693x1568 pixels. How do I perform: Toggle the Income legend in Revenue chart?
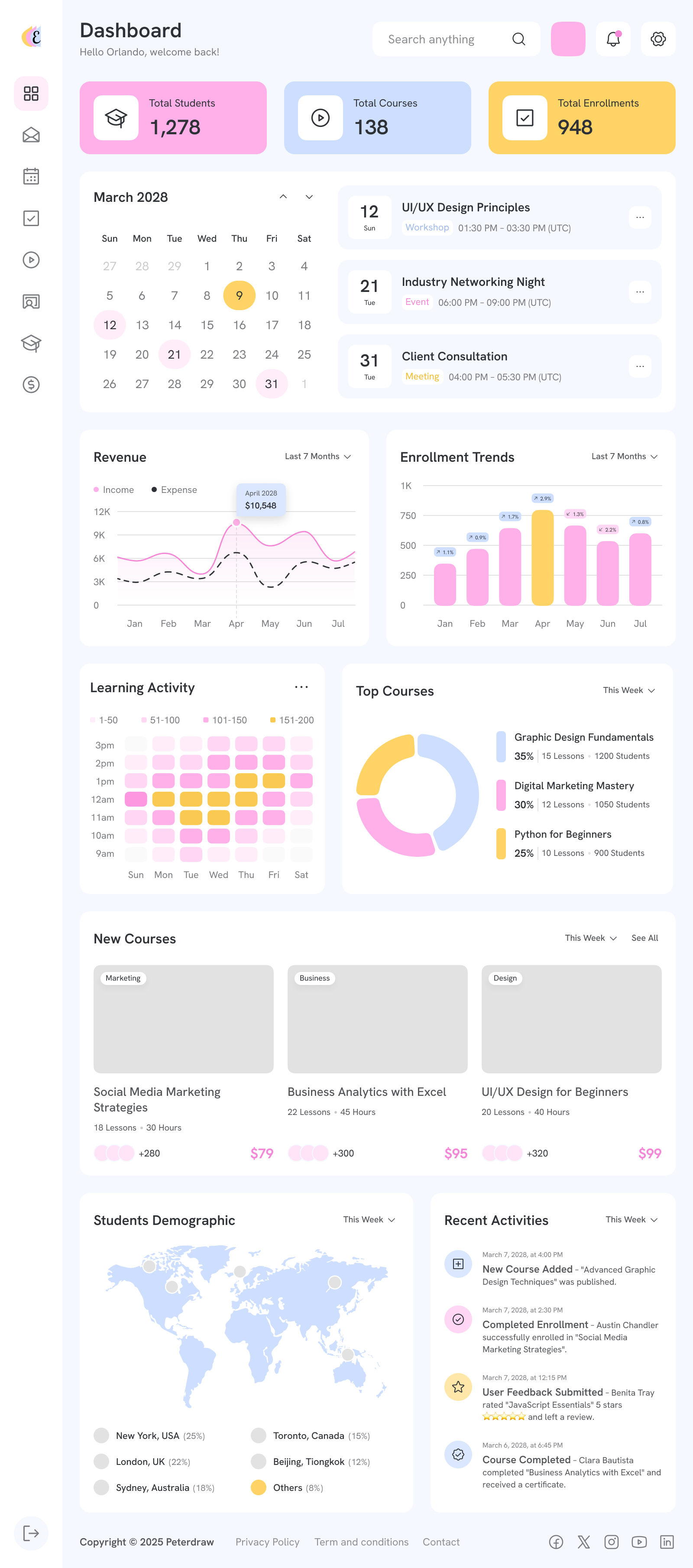pyautogui.click(x=114, y=490)
